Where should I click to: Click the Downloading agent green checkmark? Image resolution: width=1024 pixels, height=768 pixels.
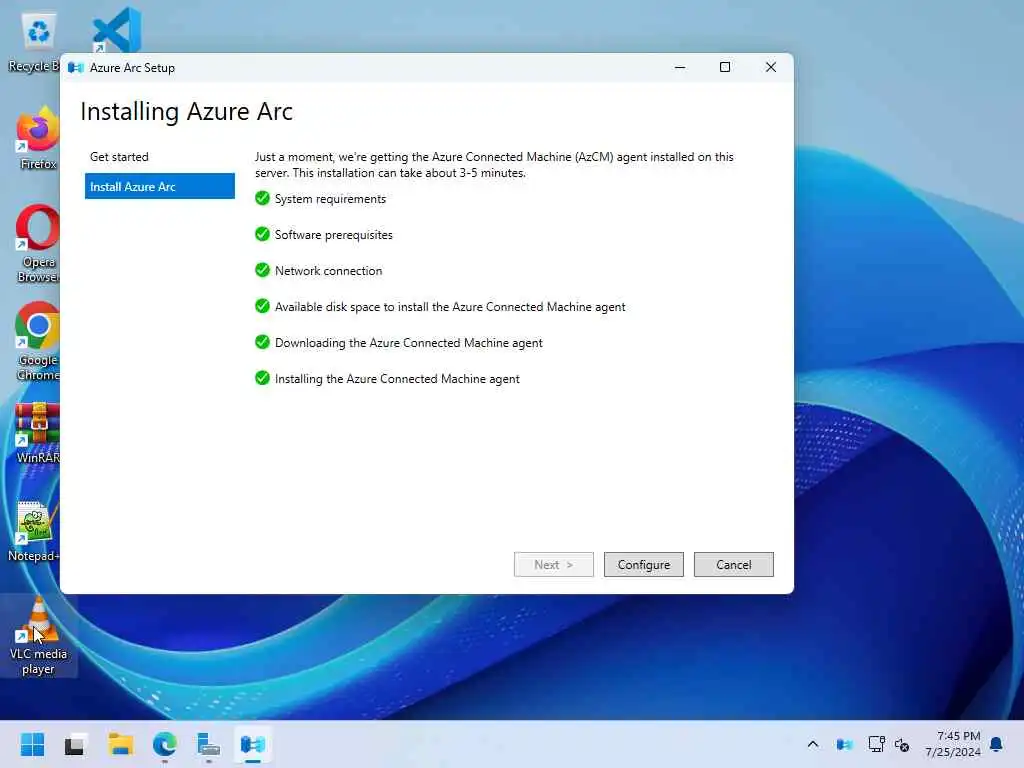[x=263, y=342]
